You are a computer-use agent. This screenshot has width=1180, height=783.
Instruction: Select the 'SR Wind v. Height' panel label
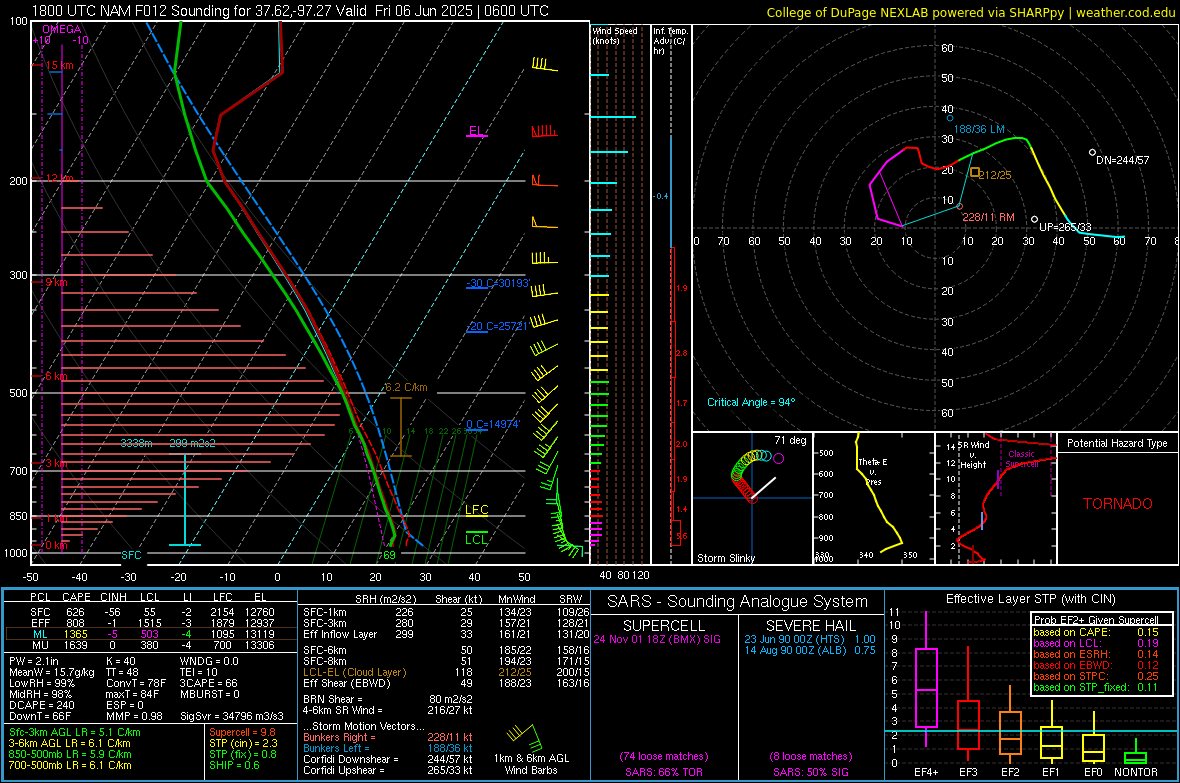tap(973, 455)
